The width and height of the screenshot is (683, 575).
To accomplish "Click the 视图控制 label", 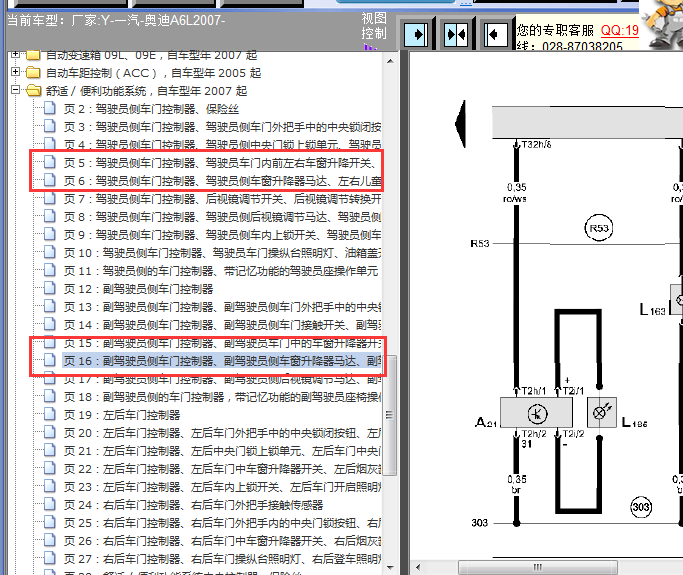I will coord(374,26).
